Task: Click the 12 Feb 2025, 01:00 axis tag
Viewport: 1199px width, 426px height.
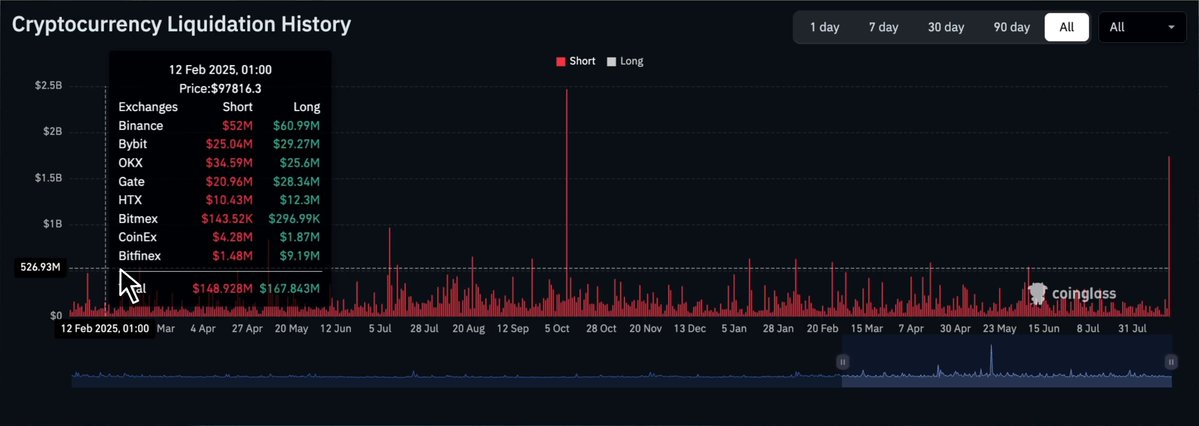Action: 104,328
